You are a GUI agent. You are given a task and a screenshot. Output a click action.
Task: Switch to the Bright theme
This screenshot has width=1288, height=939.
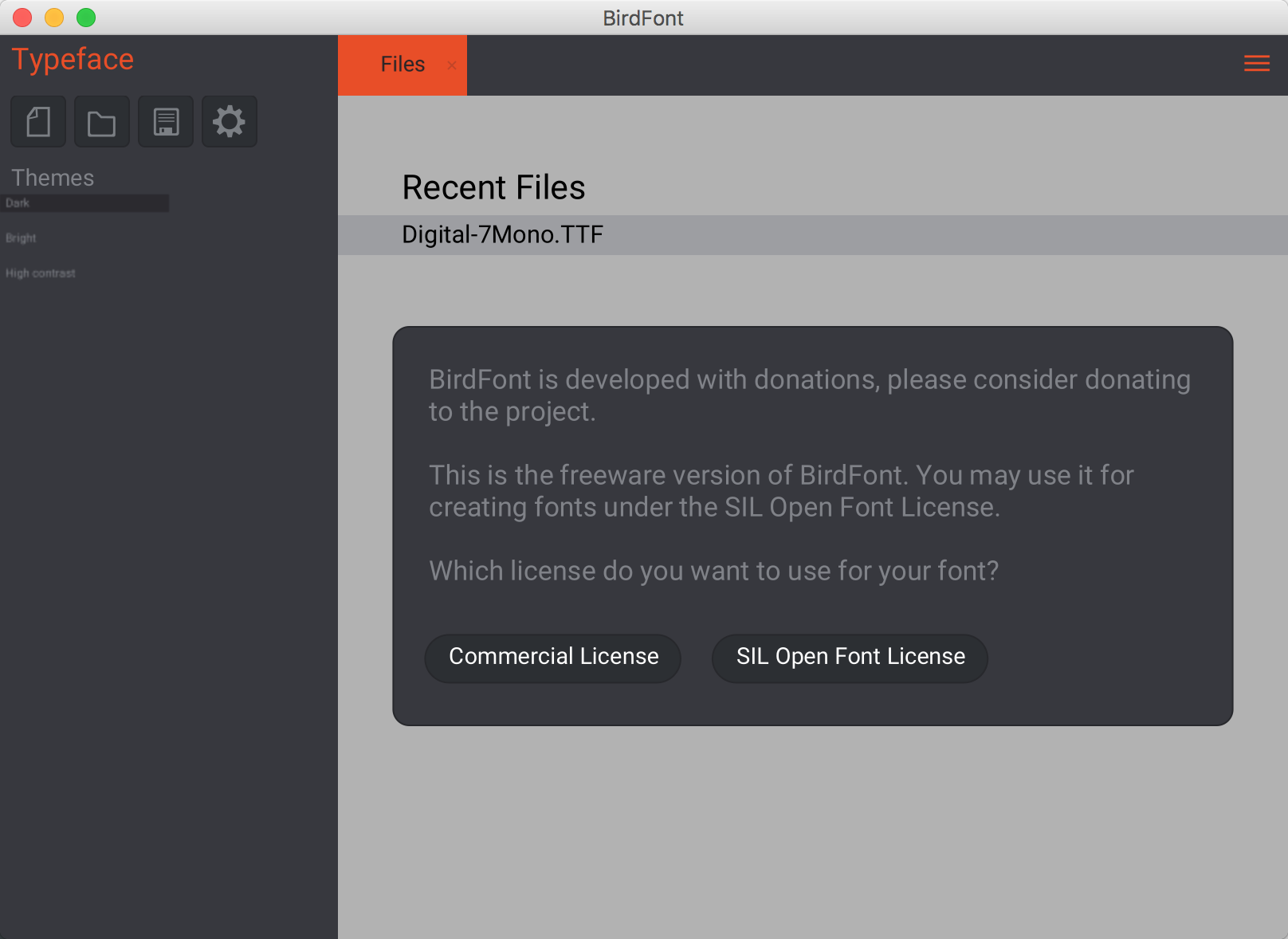tap(21, 238)
